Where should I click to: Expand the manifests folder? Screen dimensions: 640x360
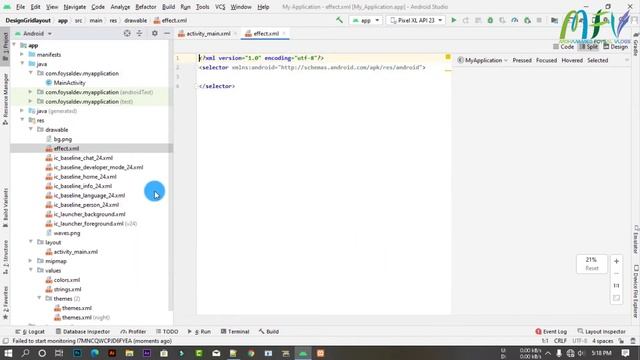[22, 54]
